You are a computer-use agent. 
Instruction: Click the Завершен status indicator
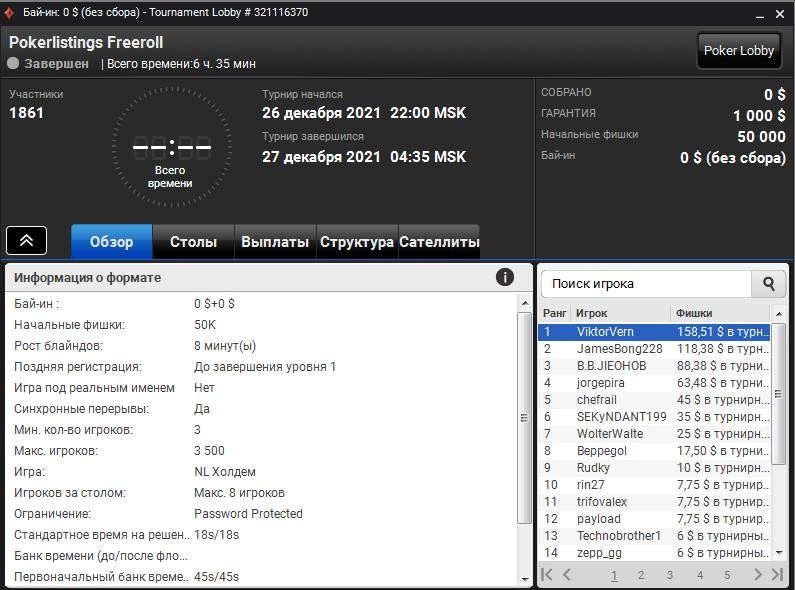pyautogui.click(x=49, y=63)
